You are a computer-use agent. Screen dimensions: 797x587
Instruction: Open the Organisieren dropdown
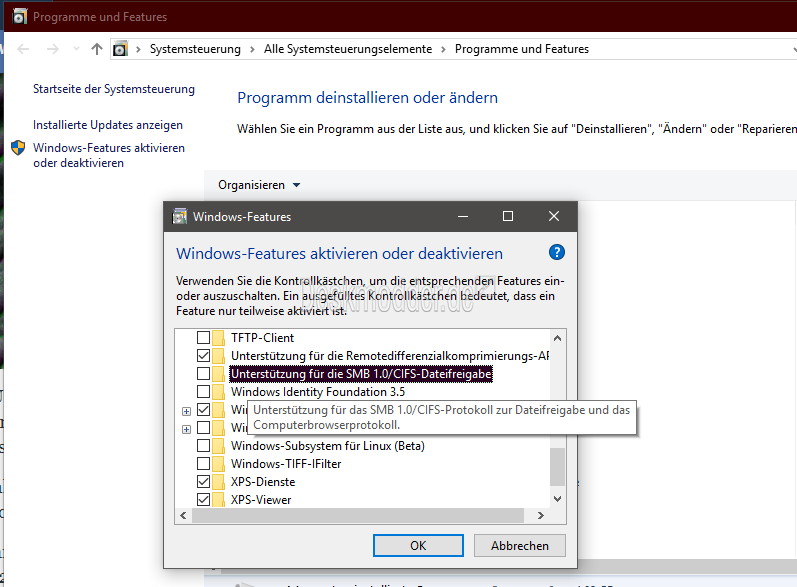pyautogui.click(x=259, y=185)
